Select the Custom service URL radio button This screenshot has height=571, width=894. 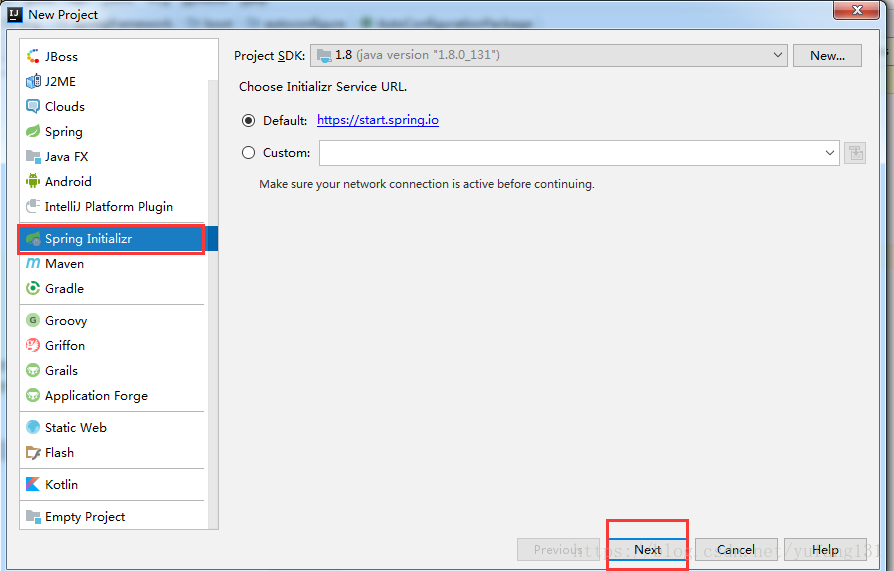tap(249, 153)
